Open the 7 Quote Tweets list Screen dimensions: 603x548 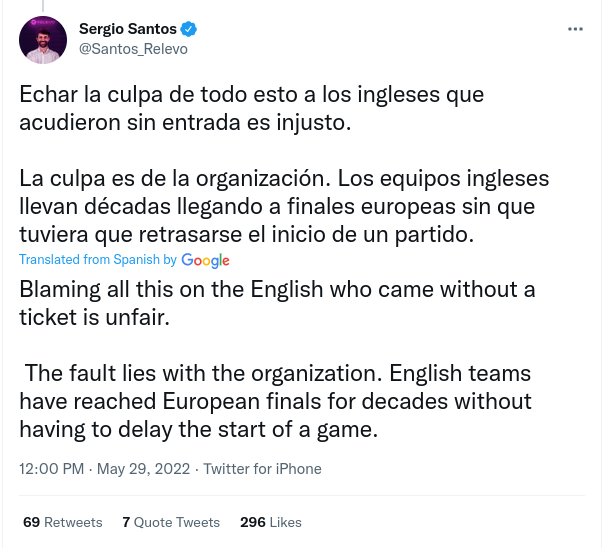[171, 522]
